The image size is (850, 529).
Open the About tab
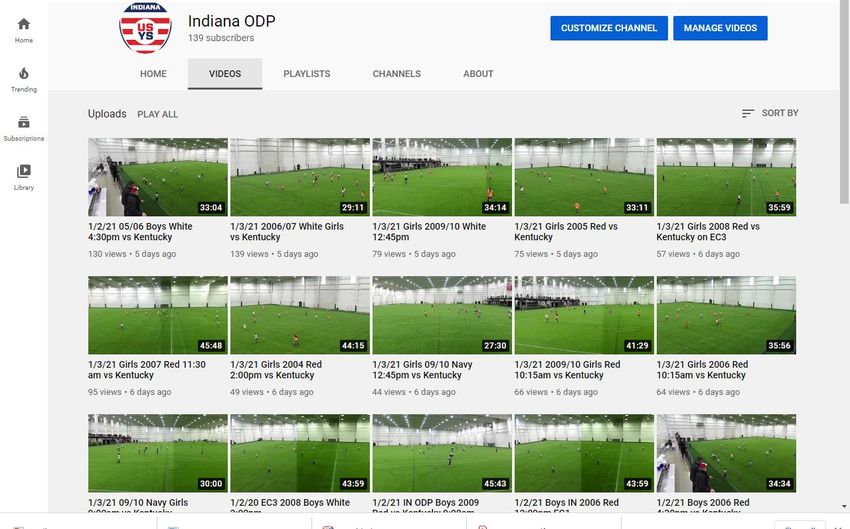(478, 74)
